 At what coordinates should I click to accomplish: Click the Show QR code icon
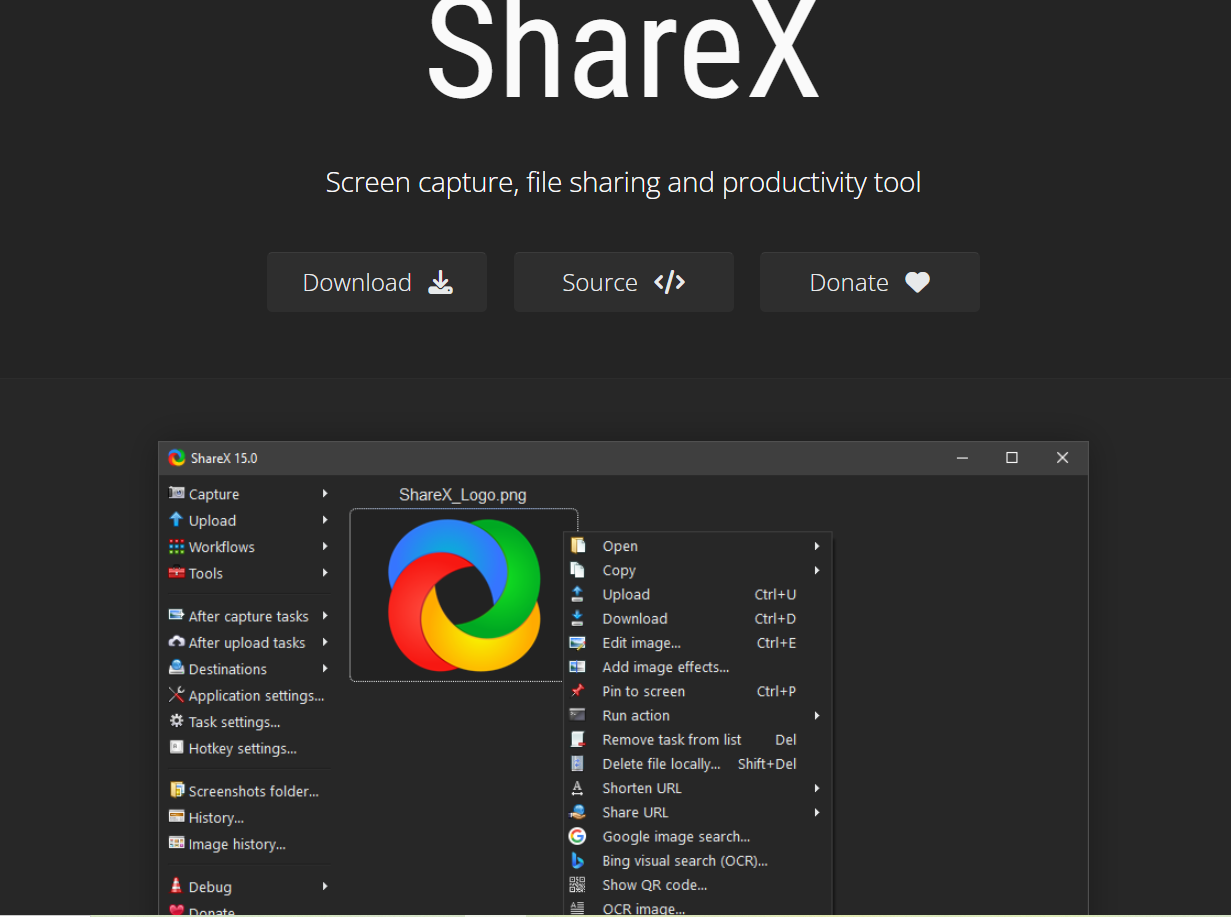click(577, 884)
